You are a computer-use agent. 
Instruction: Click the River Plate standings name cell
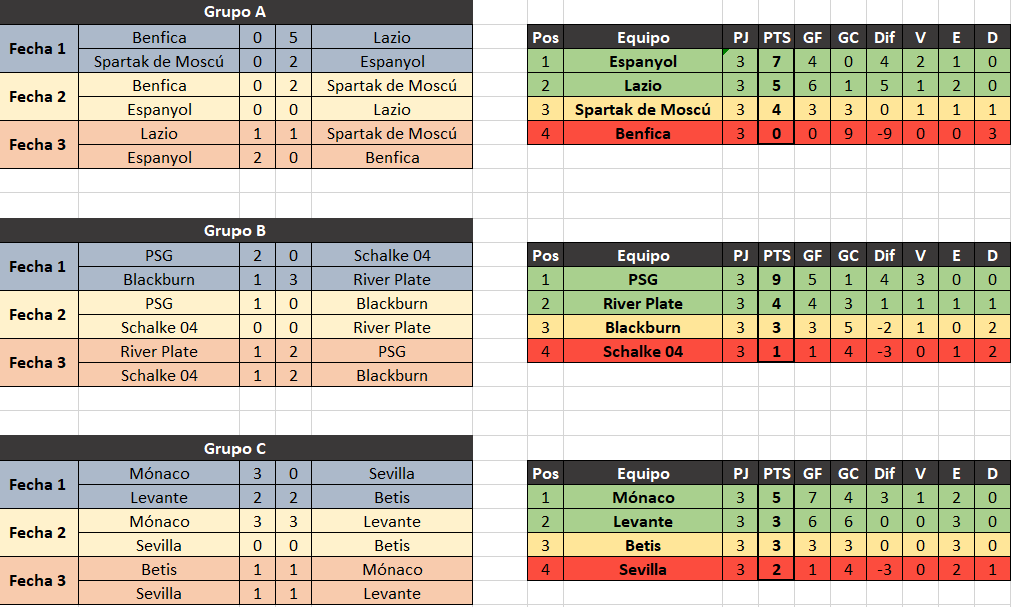[643, 304]
